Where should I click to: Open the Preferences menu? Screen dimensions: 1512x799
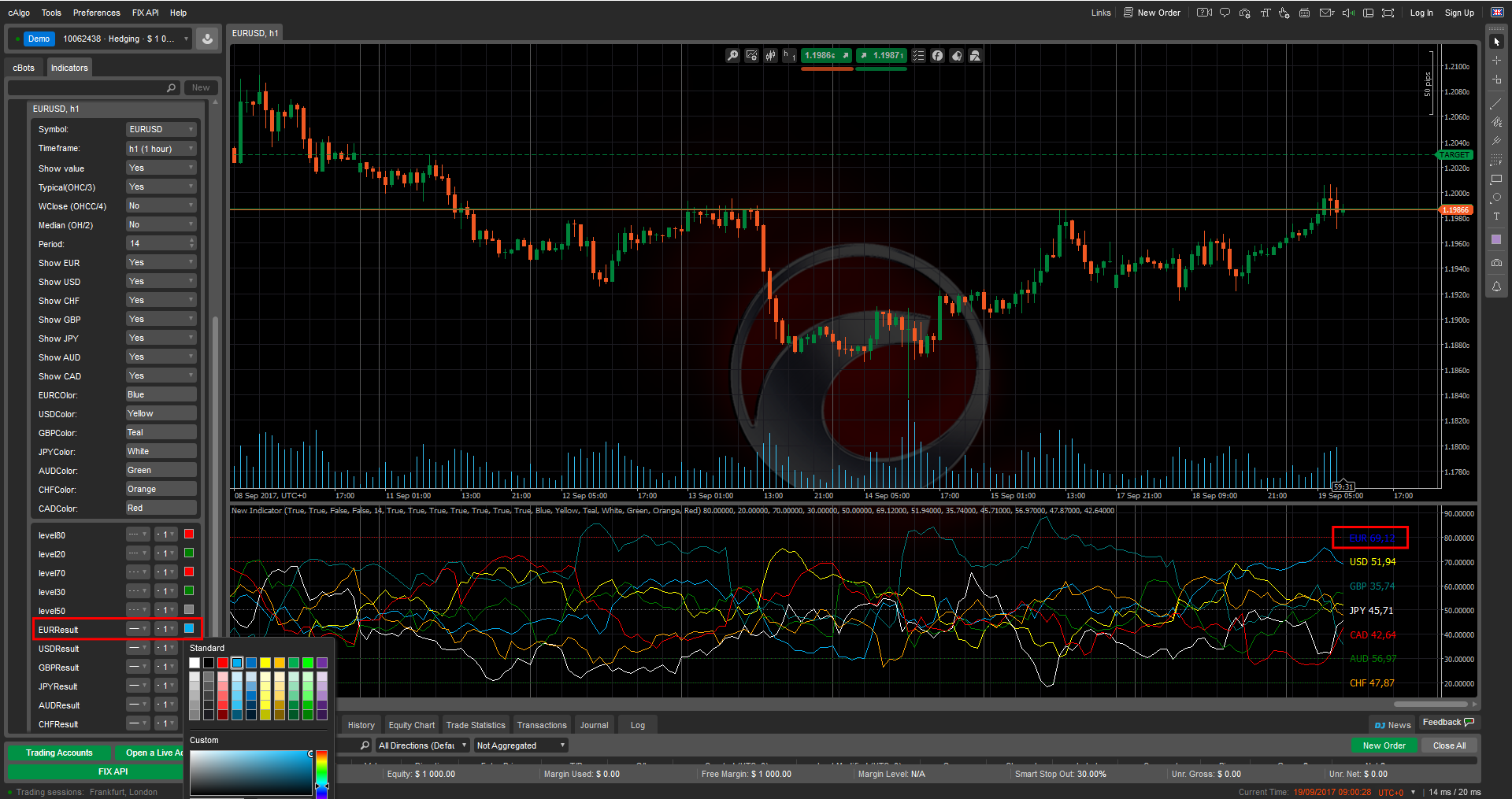click(97, 13)
